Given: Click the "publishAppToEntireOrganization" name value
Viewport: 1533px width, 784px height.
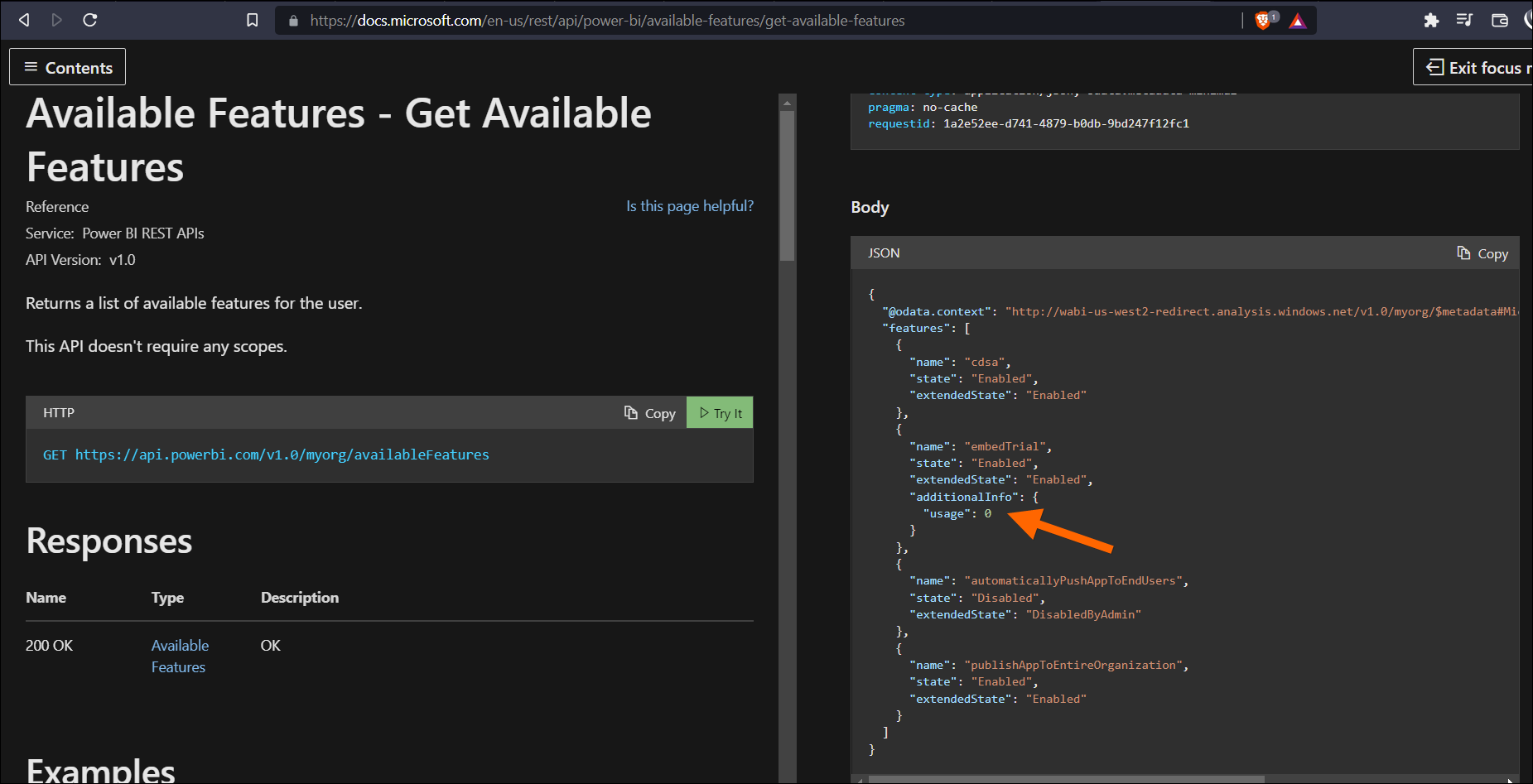Looking at the screenshot, I should point(1076,665).
